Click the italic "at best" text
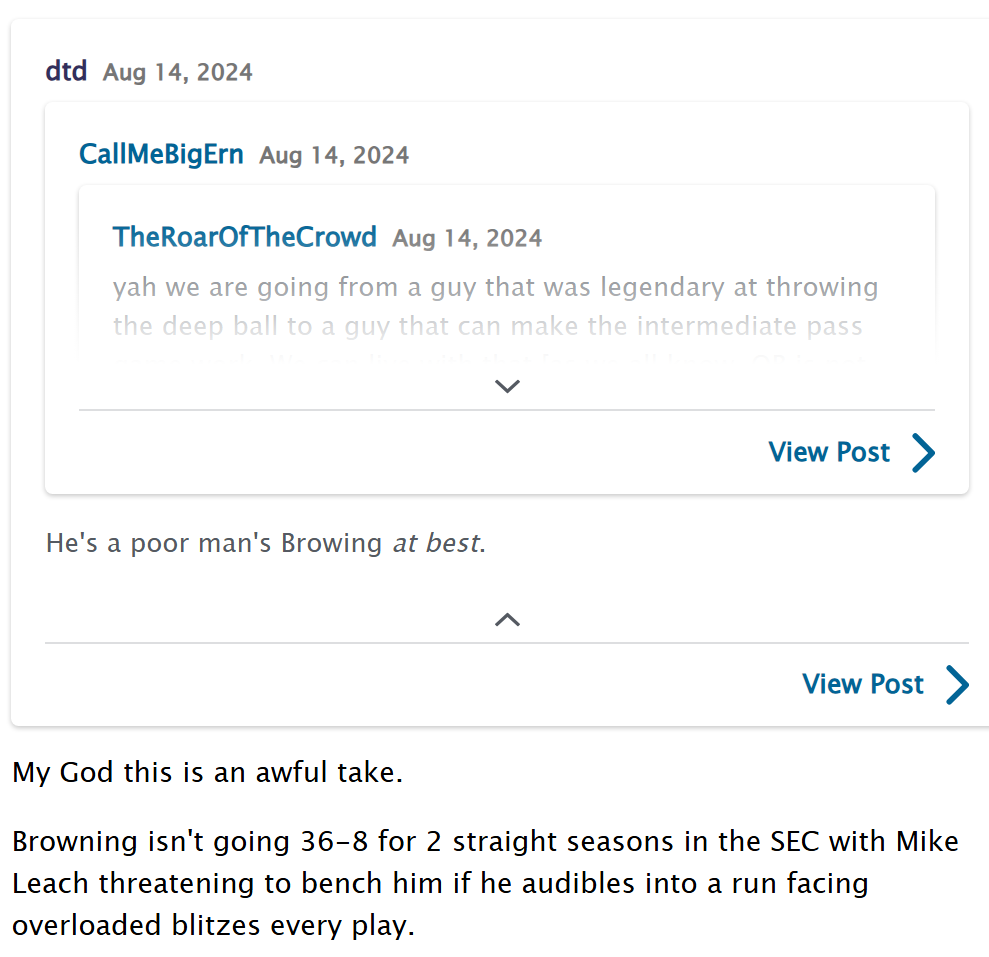Image resolution: width=989 pixels, height=957 pixels. pos(436,544)
